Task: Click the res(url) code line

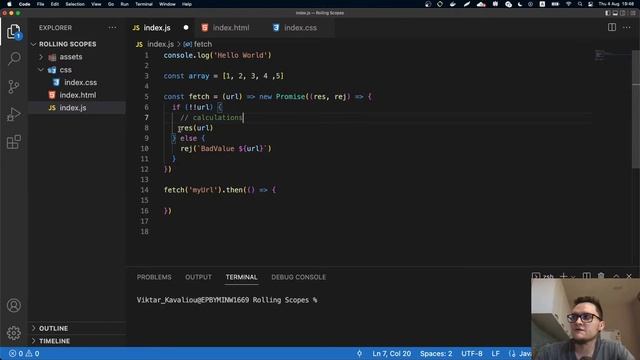Action: (x=196, y=128)
